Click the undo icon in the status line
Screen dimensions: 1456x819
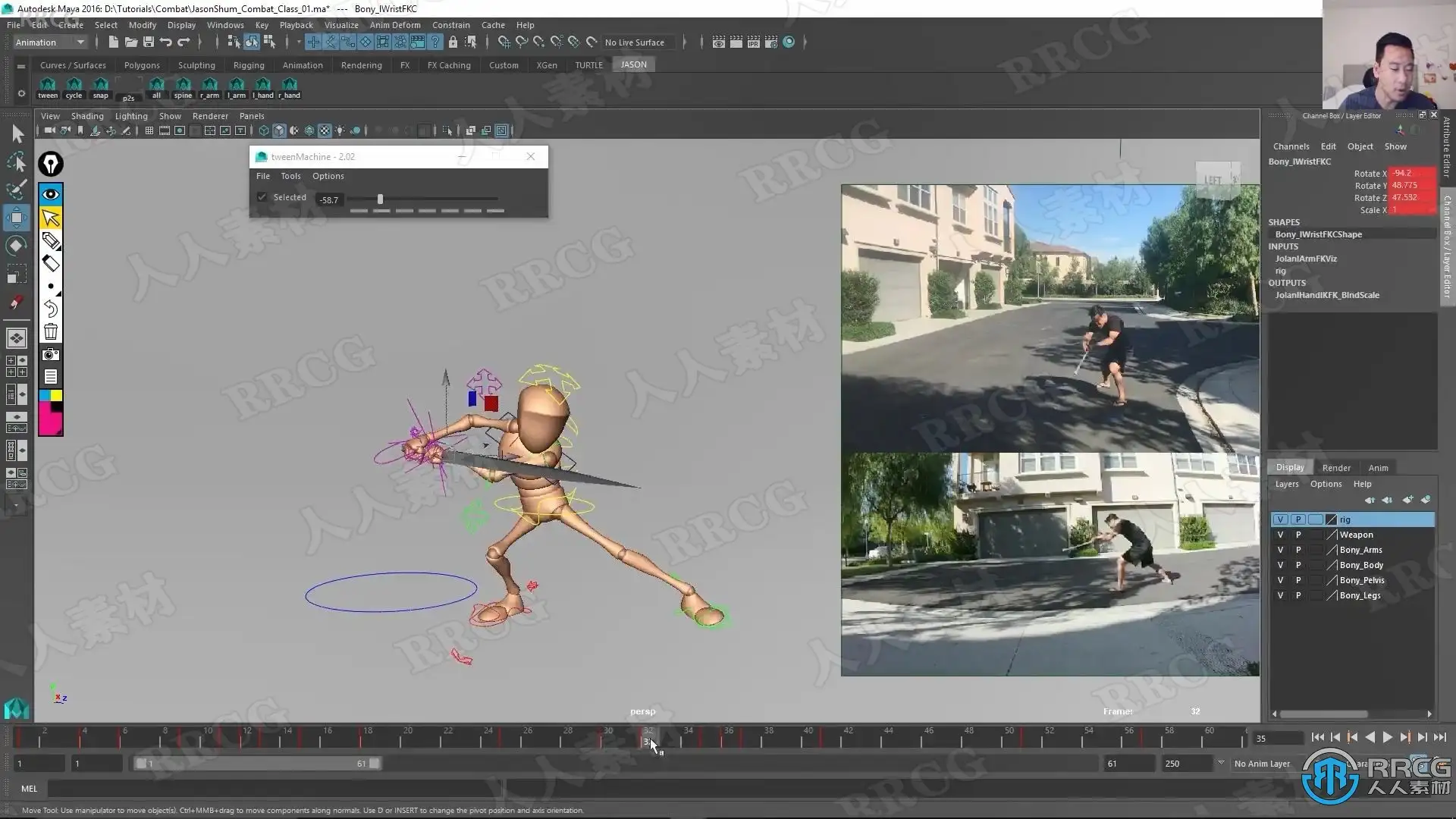click(165, 42)
